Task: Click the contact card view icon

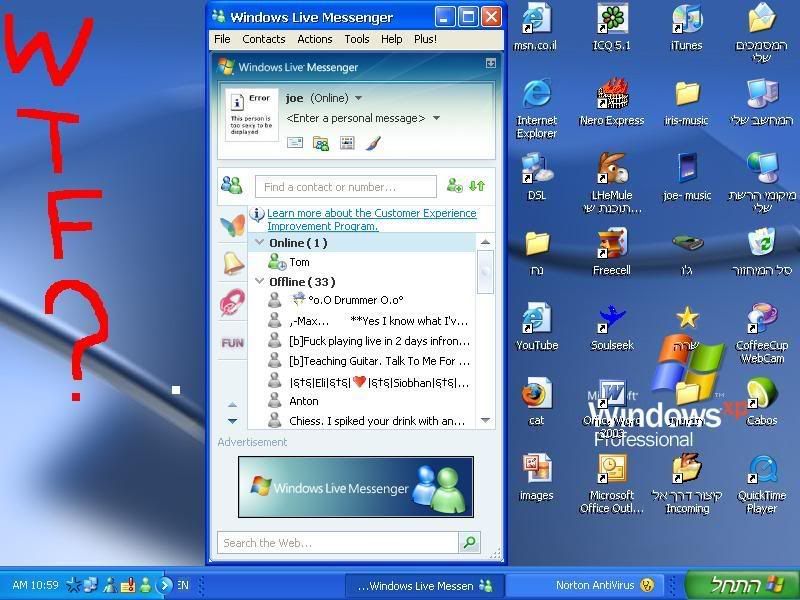Action: click(x=347, y=143)
